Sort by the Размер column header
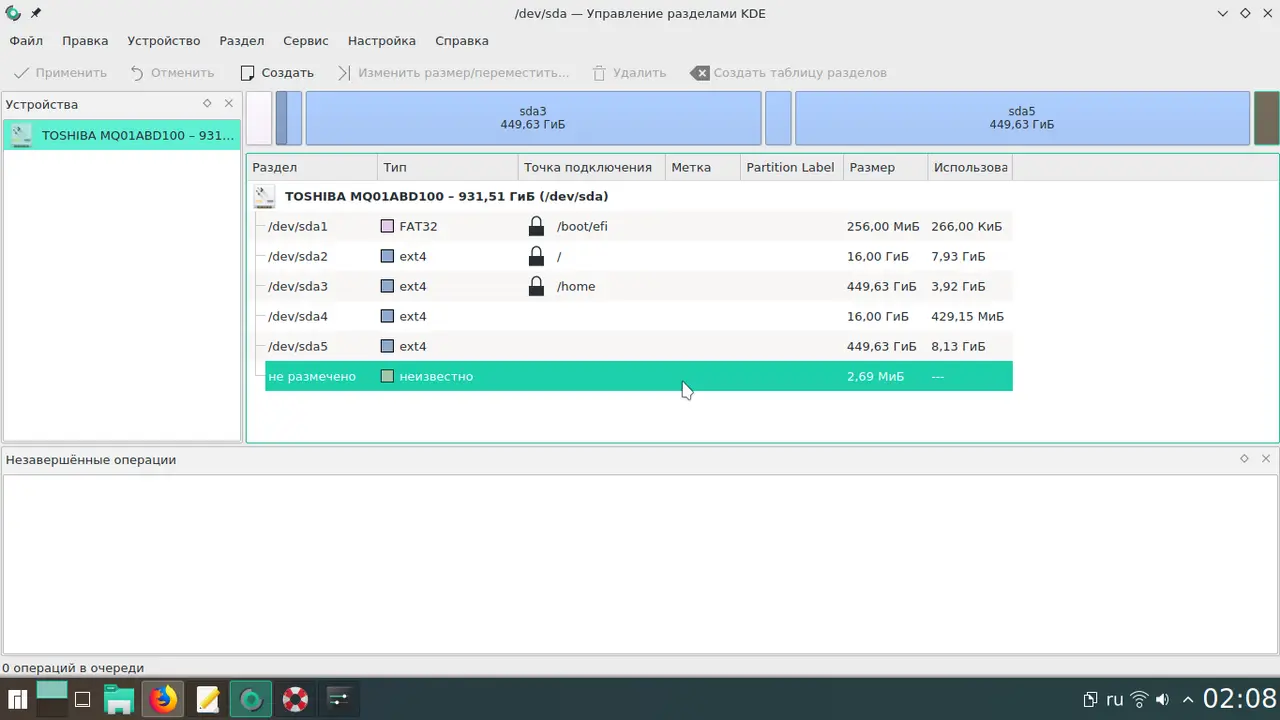The image size is (1280, 720). (x=886, y=167)
